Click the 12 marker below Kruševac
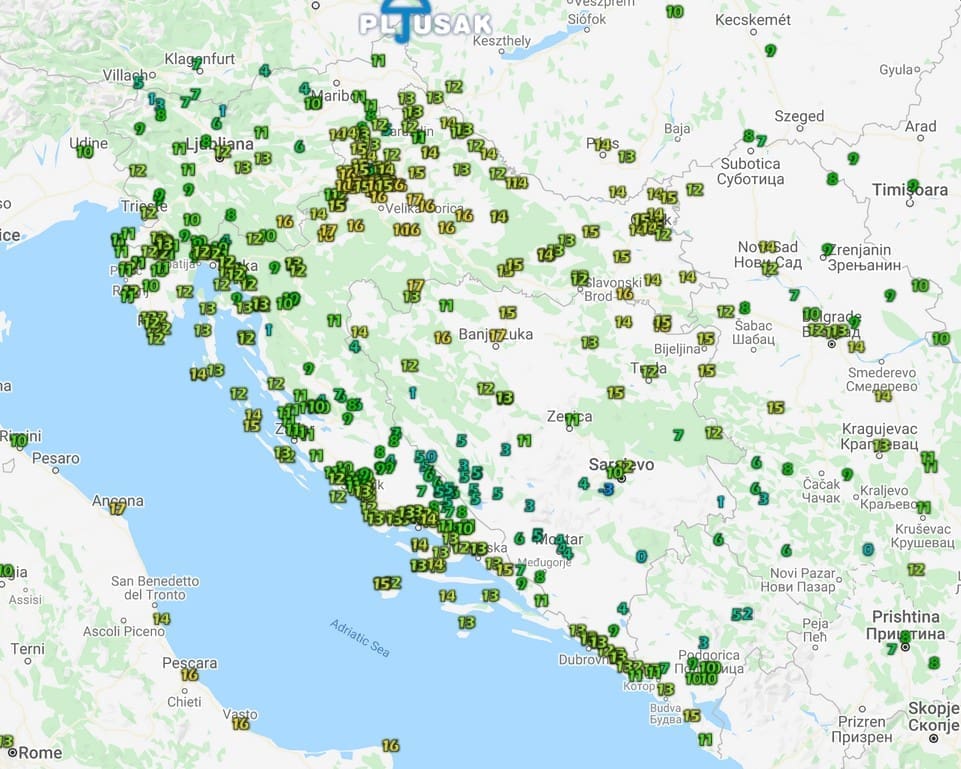 click(x=916, y=569)
